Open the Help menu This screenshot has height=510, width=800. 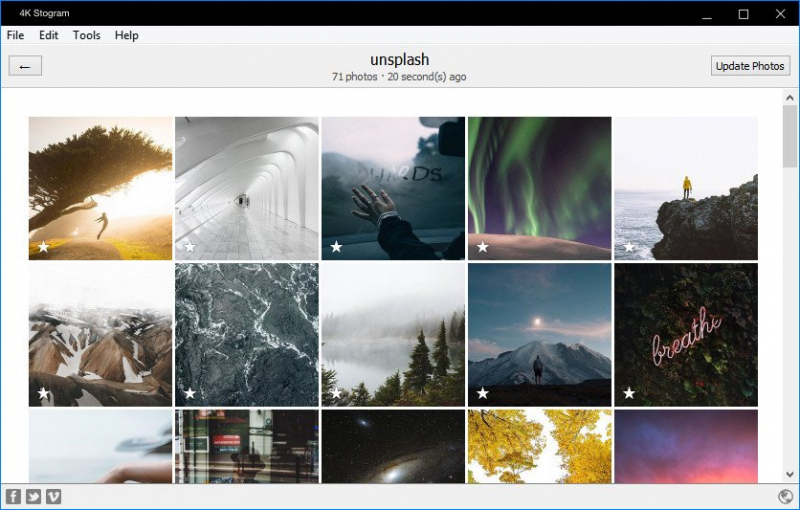(x=127, y=35)
